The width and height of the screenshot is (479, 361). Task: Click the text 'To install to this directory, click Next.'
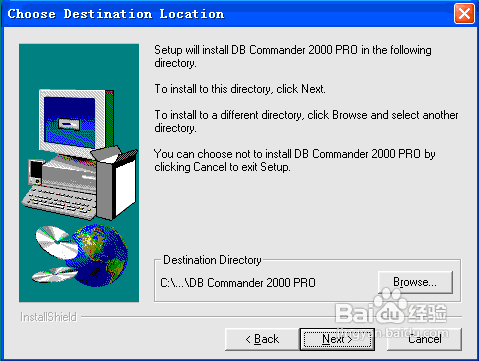240,89
